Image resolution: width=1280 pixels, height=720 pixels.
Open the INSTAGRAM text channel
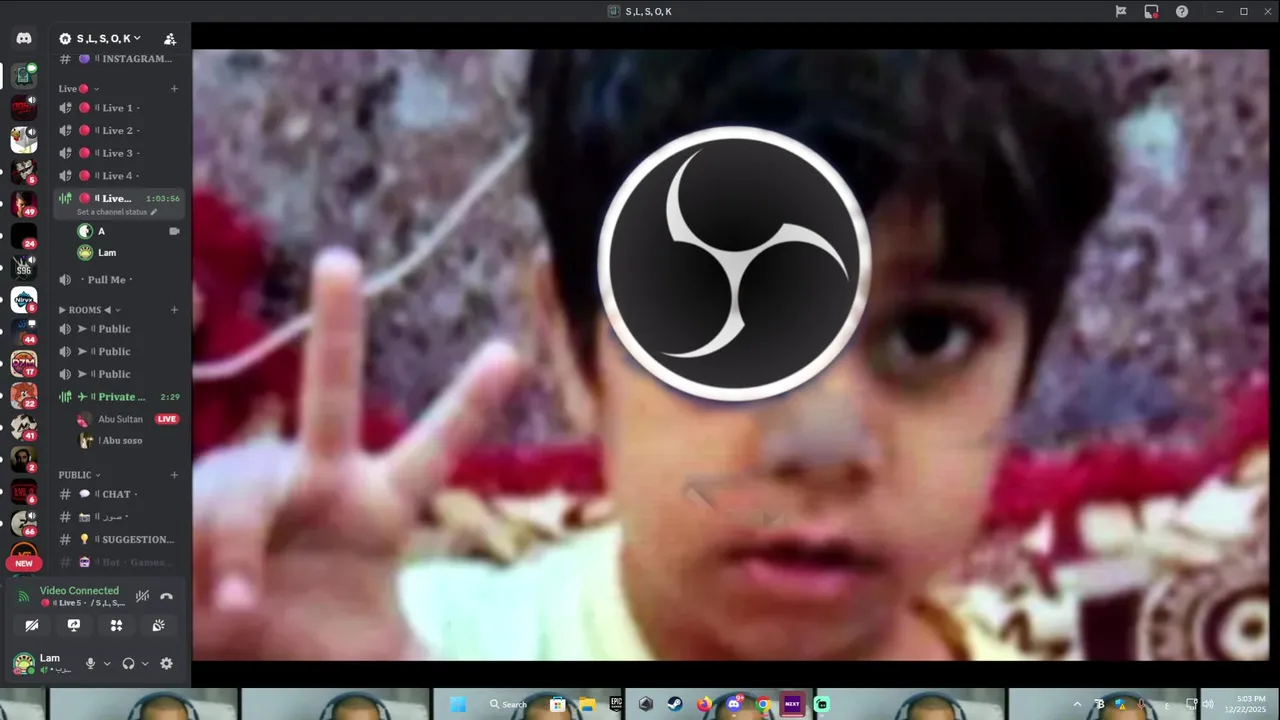(120, 59)
